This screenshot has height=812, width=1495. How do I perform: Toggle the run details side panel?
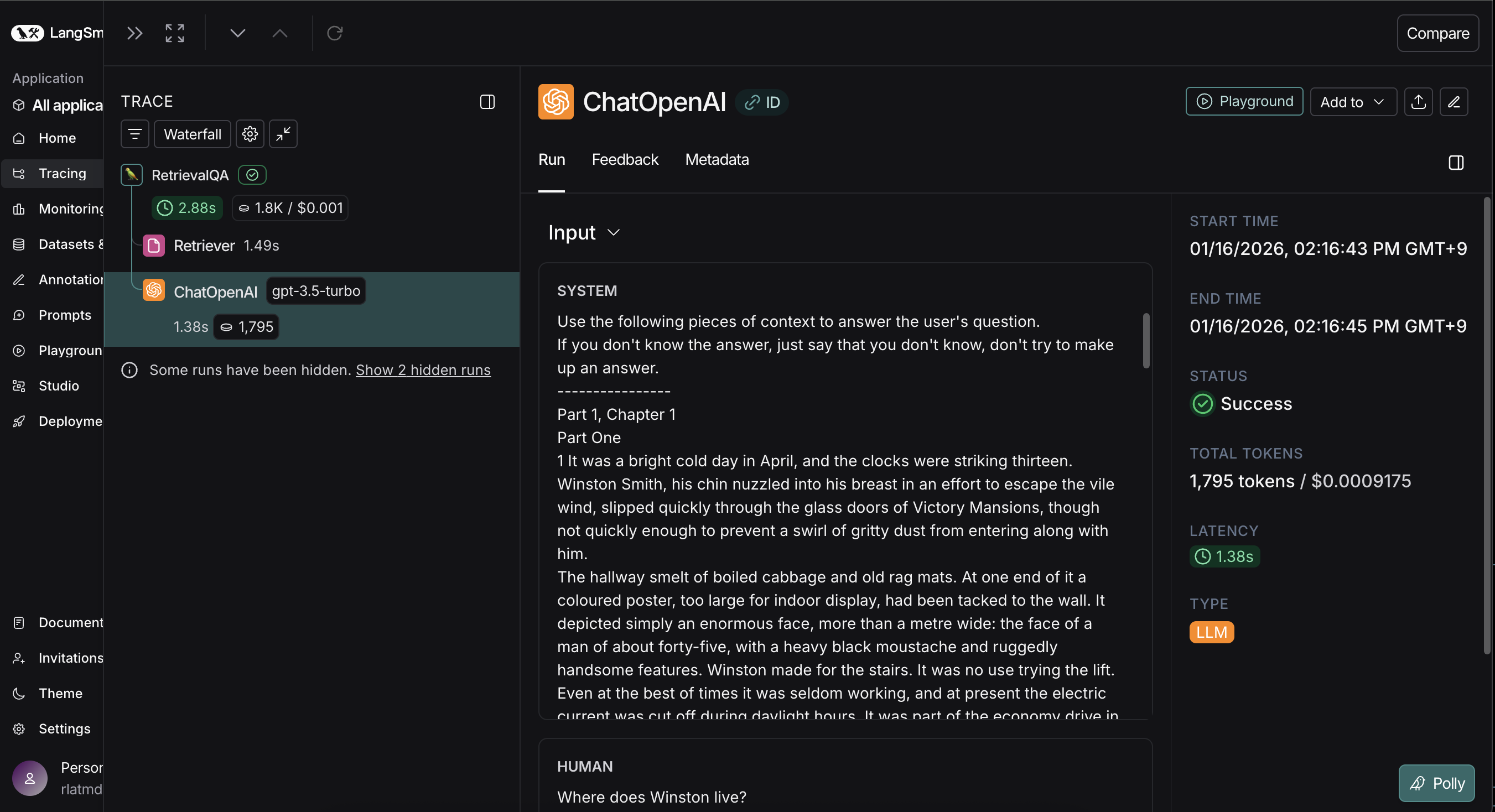1456,163
